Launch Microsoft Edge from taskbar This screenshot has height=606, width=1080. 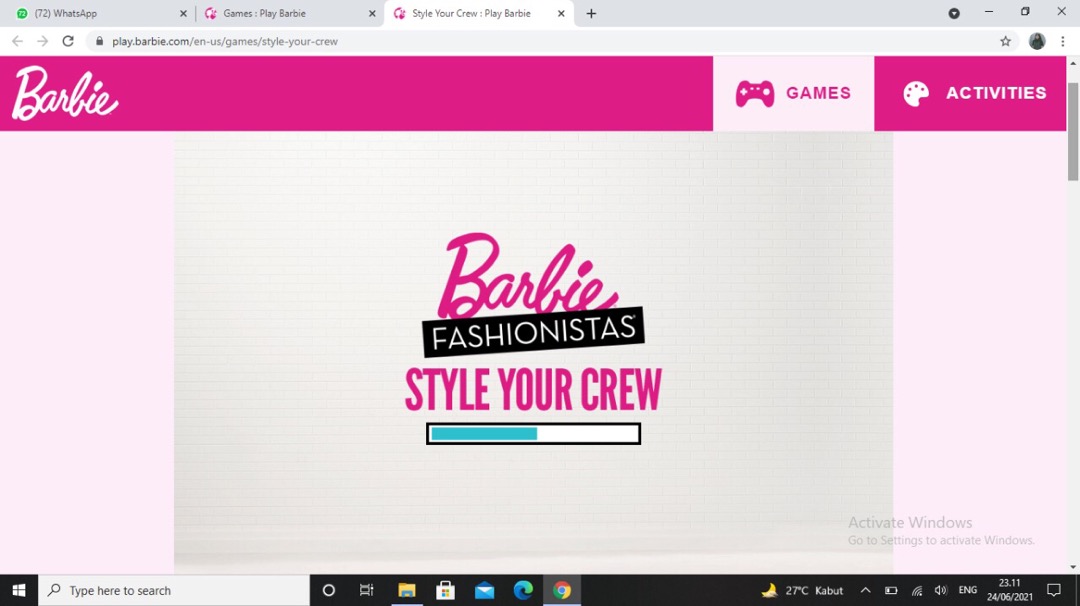click(523, 590)
